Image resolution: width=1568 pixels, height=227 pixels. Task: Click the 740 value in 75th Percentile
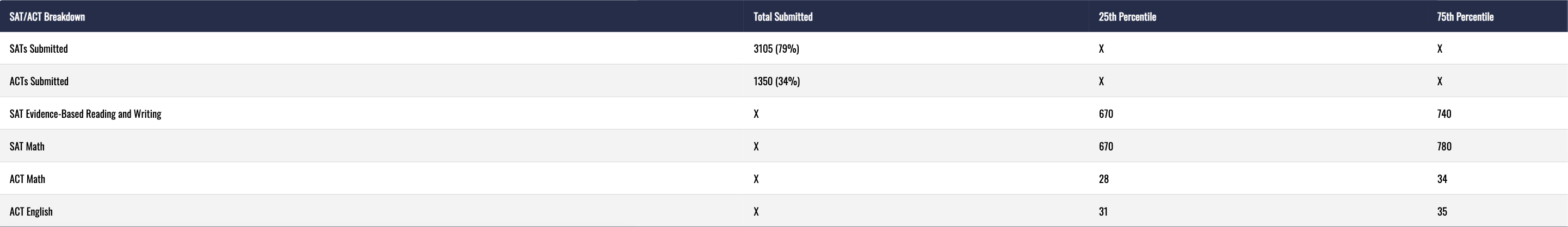[x=1444, y=114]
